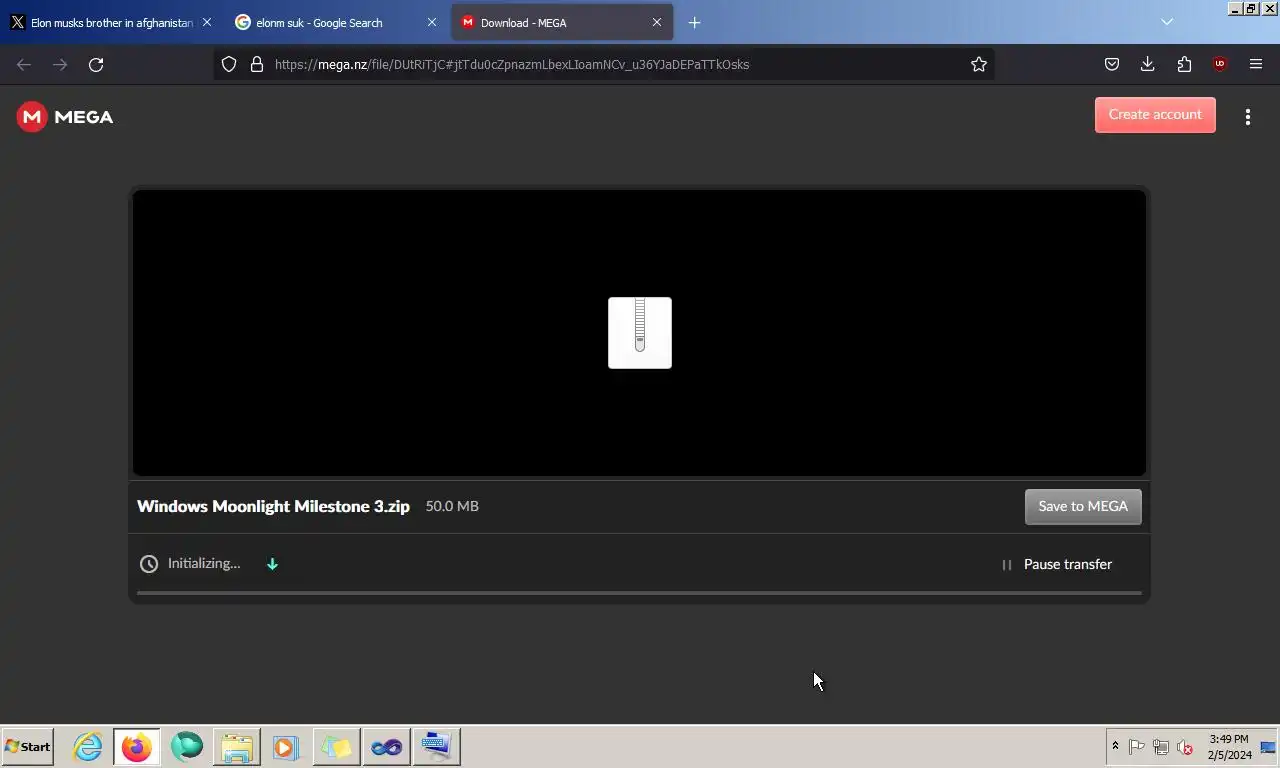
Task: Open the Firefox downloads panel
Action: click(x=1148, y=64)
